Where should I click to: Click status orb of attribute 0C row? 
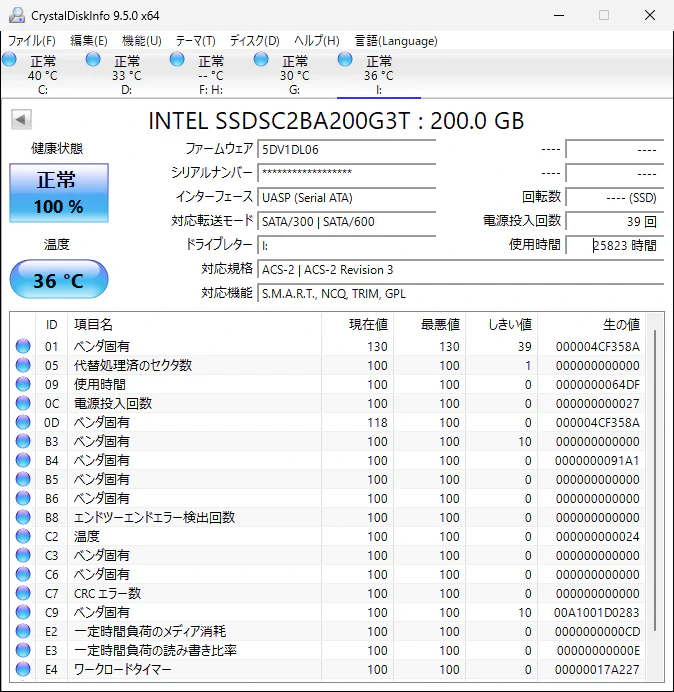pyautogui.click(x=23, y=403)
